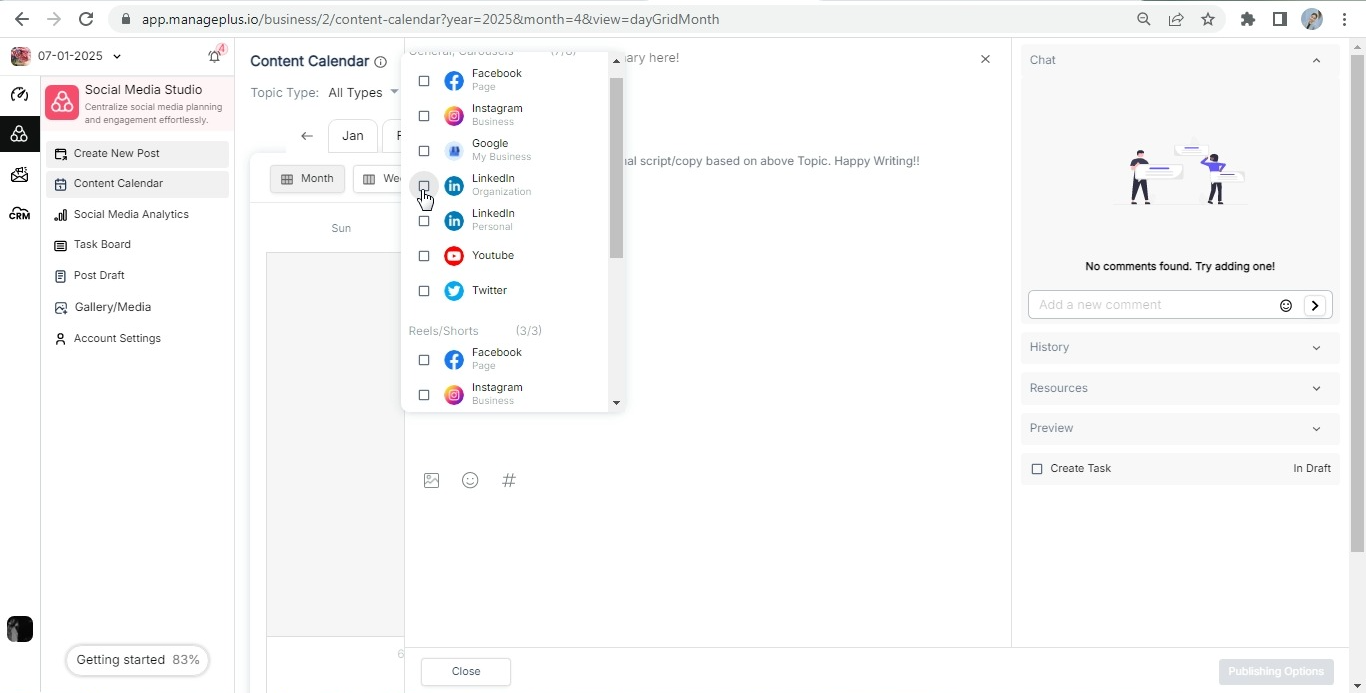Screen dimensions: 1366x693
Task: Expand the Preview section
Action: coord(1180,428)
